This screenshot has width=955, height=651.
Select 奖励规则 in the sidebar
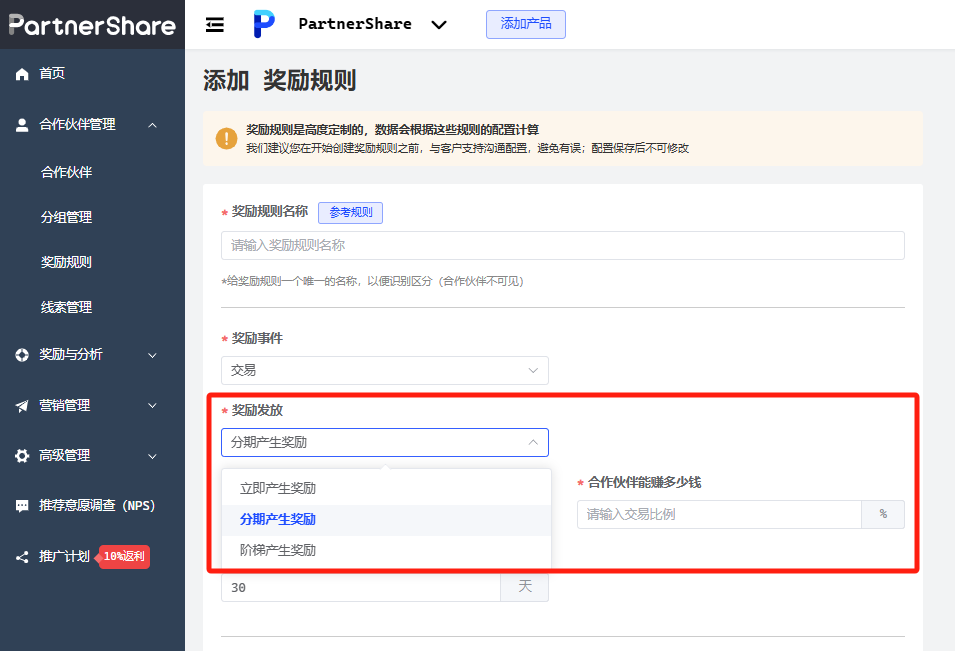point(66,261)
